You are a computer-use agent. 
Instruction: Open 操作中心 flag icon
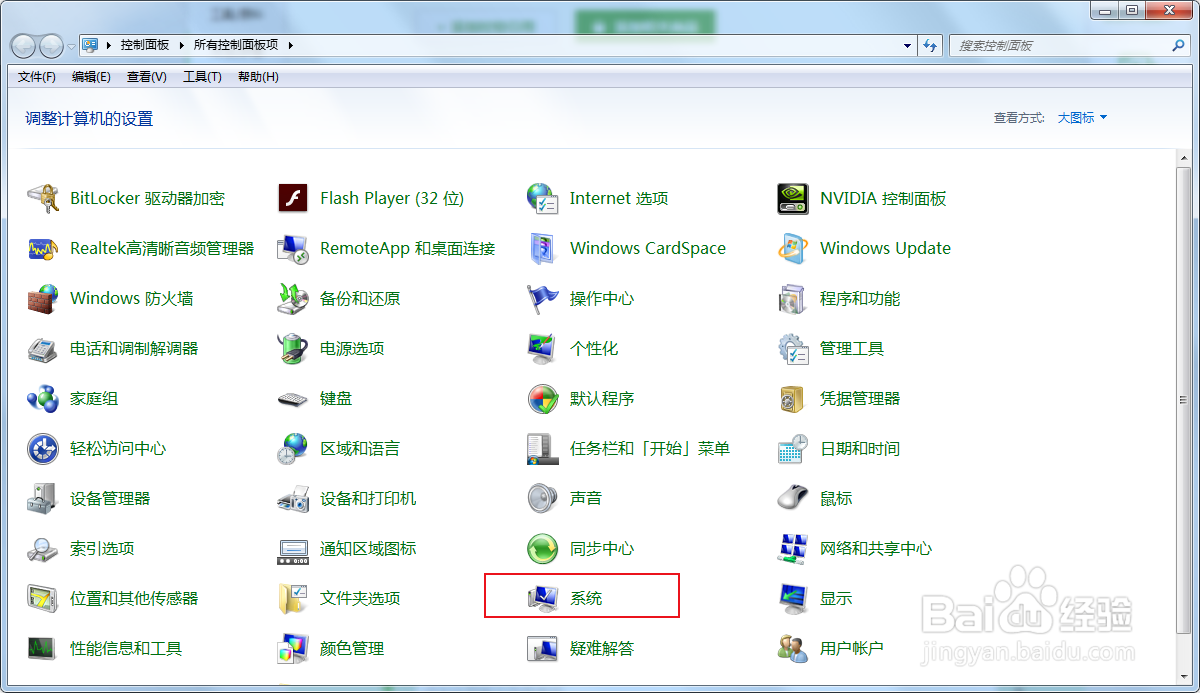point(543,298)
